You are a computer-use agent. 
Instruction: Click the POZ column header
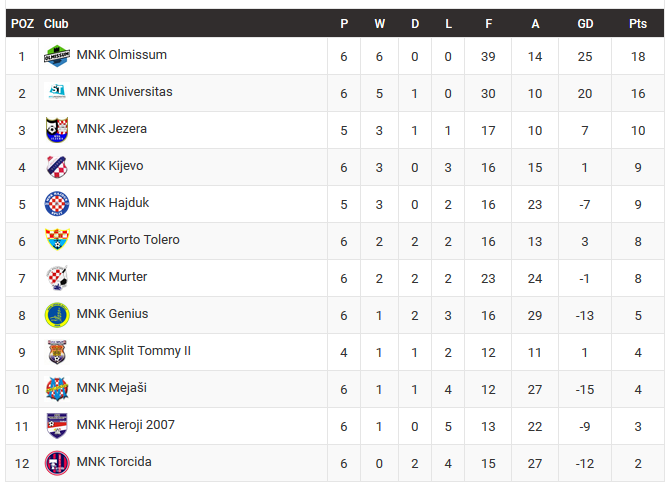(x=22, y=23)
